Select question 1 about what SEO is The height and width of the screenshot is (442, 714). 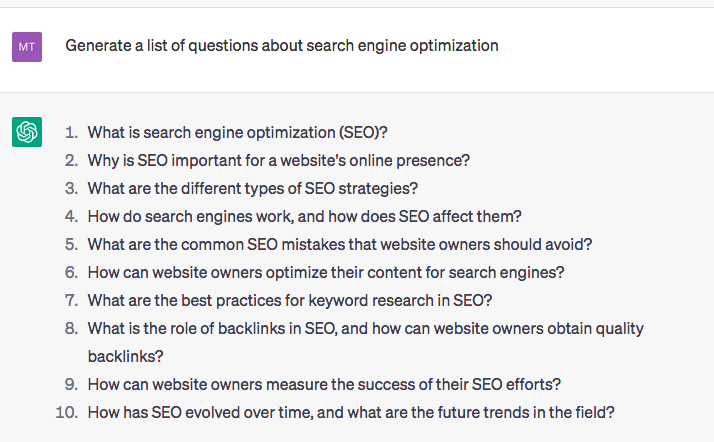tap(237, 132)
